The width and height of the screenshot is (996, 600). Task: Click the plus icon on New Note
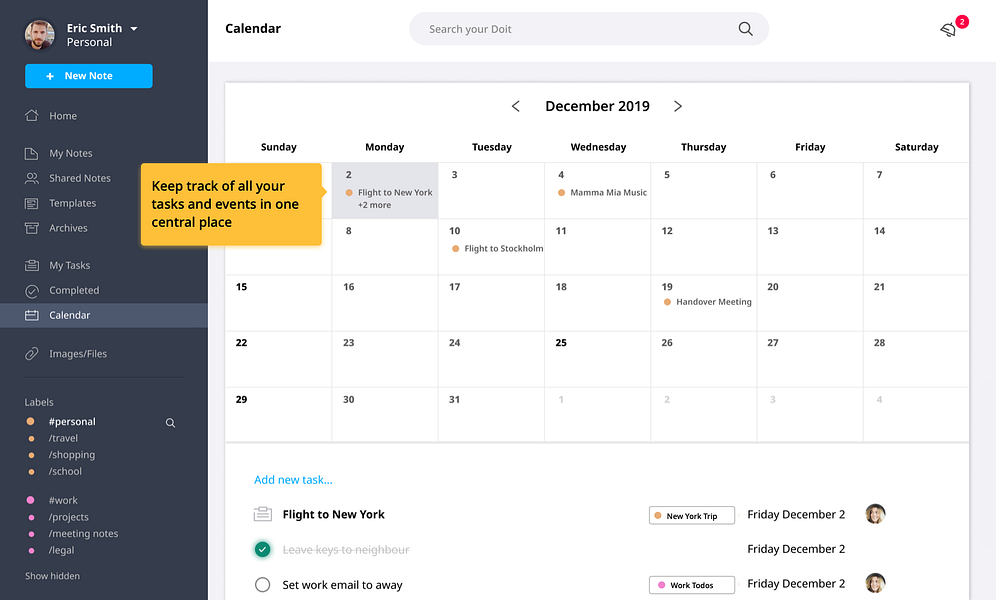(x=50, y=76)
